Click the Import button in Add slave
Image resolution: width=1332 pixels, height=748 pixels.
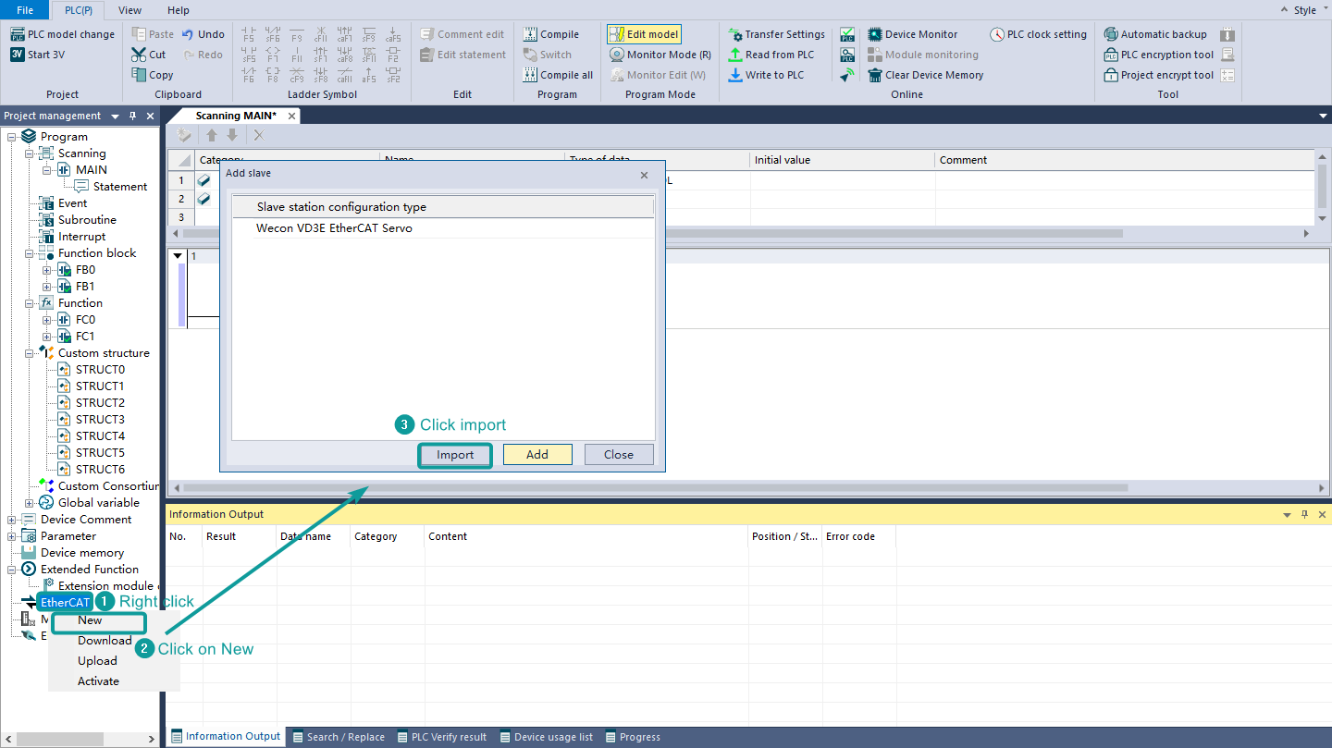click(455, 455)
